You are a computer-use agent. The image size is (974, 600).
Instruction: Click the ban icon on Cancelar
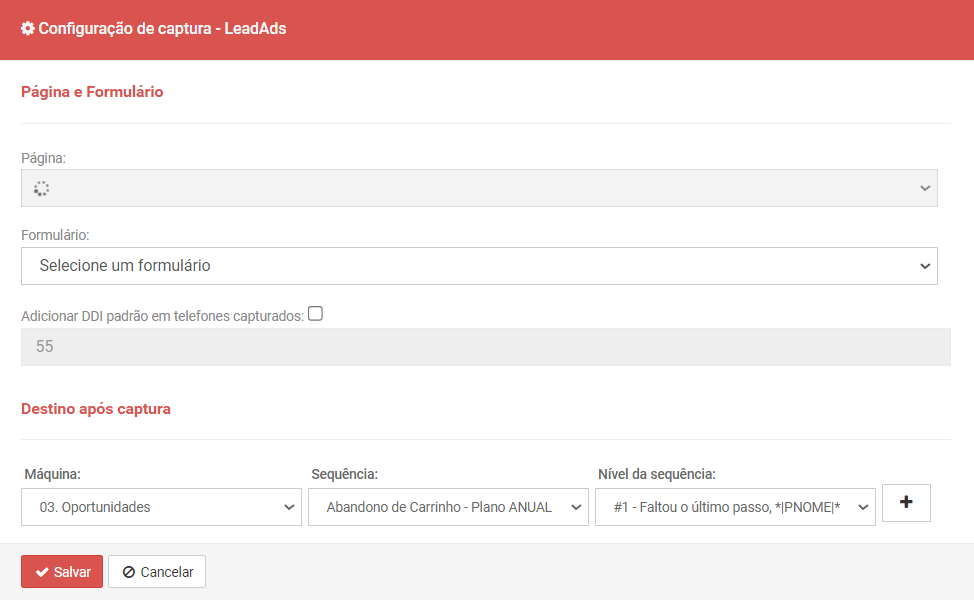(x=129, y=572)
